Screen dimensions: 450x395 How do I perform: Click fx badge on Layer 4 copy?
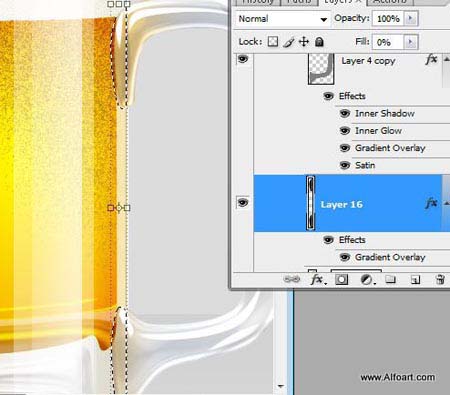click(x=431, y=60)
